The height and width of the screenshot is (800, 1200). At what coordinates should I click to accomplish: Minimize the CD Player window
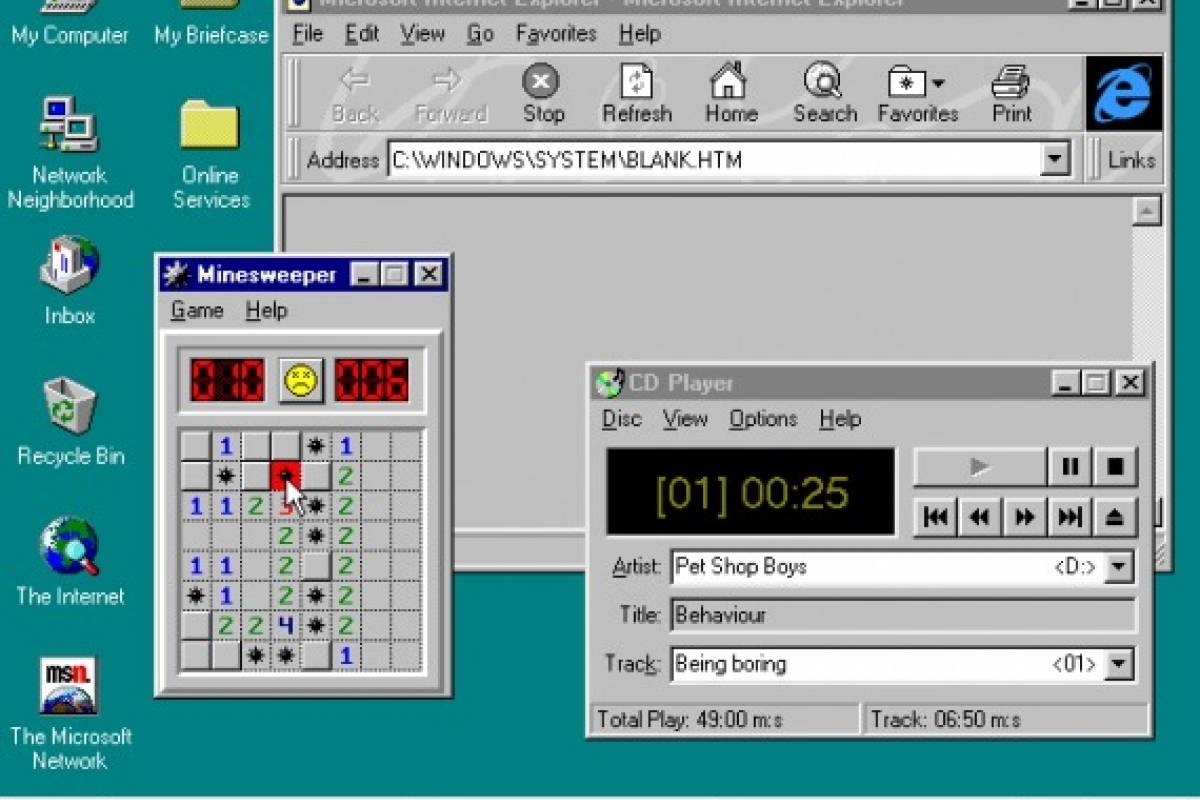click(x=1066, y=382)
